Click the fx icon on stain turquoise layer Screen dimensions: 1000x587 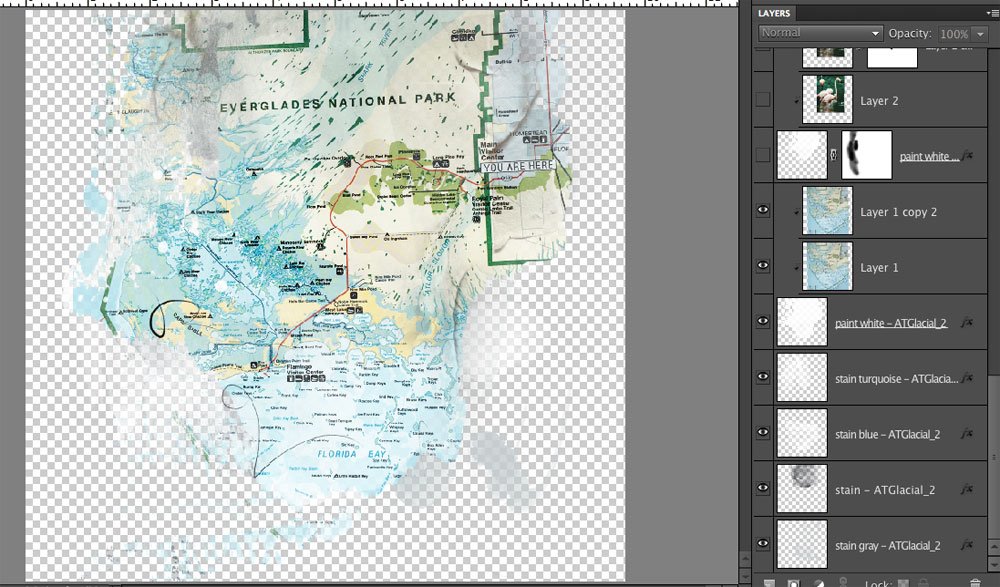click(x=967, y=378)
